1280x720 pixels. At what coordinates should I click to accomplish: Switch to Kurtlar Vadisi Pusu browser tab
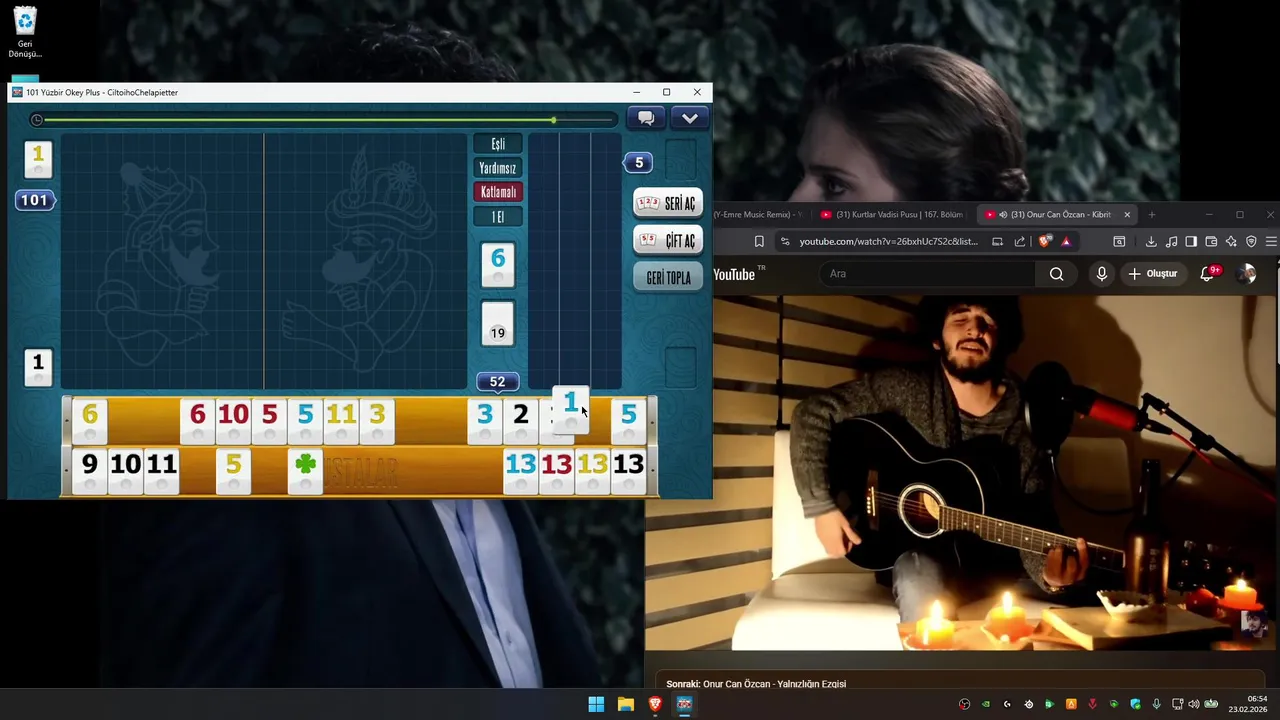[892, 214]
